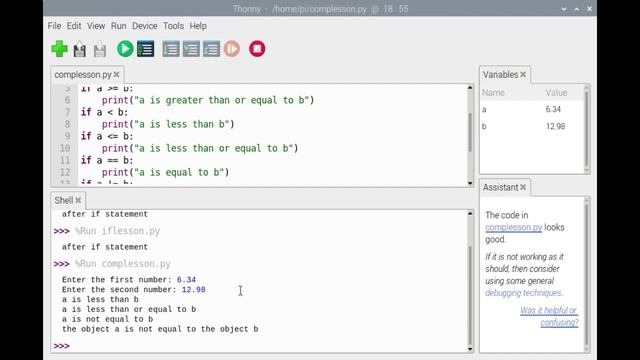The height and width of the screenshot is (360, 640).
Task: Close the Assistant panel tab
Action: pyautogui.click(x=523, y=187)
